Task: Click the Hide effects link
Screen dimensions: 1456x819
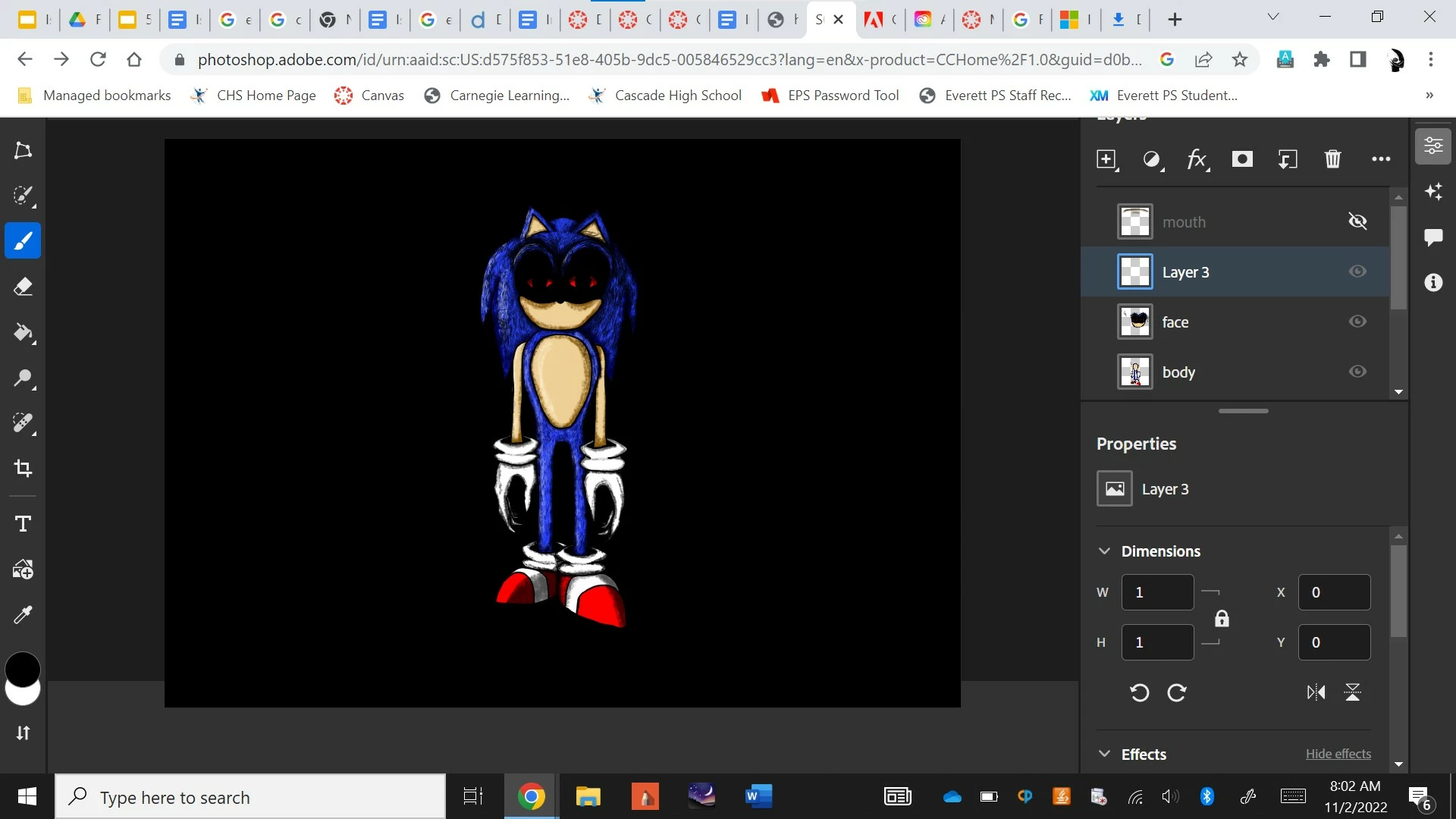Action: 1338,754
